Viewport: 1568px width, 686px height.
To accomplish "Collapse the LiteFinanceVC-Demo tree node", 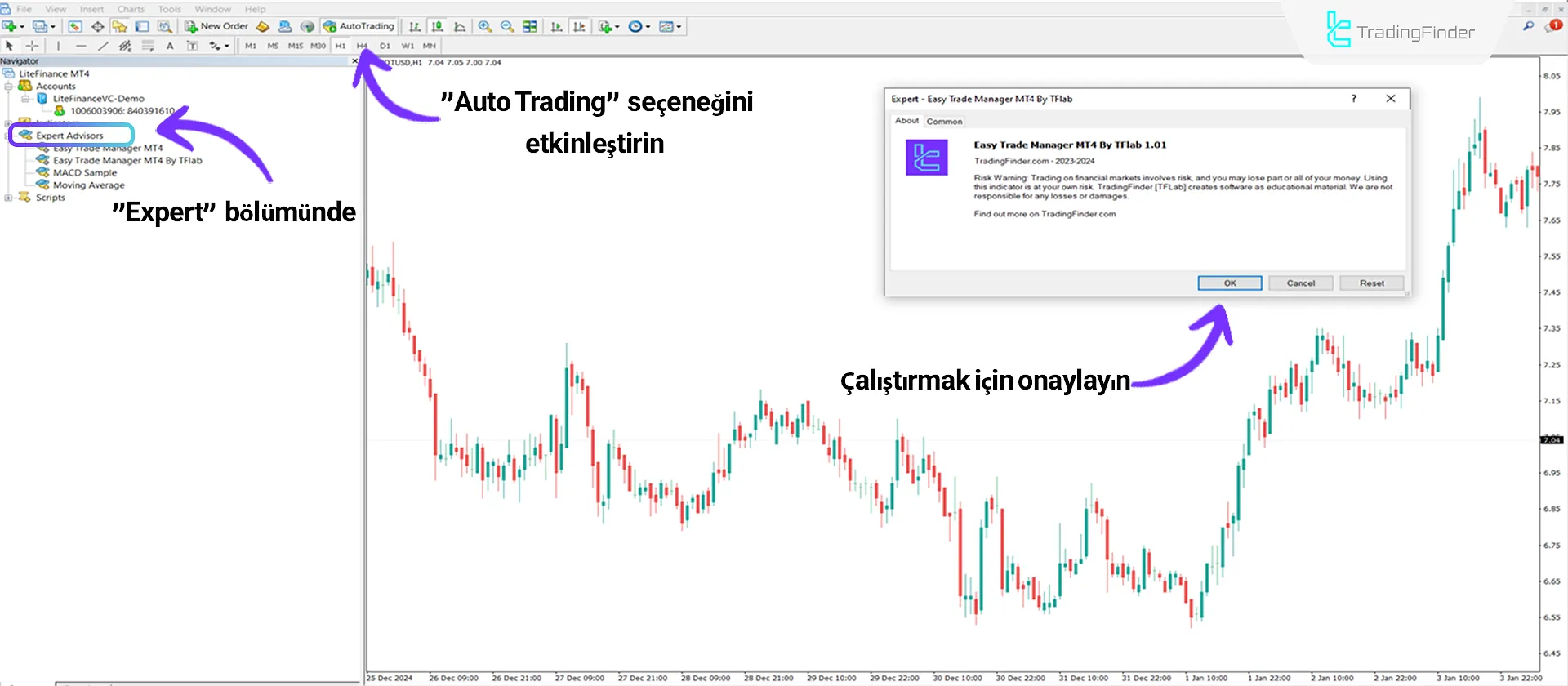I will point(25,98).
